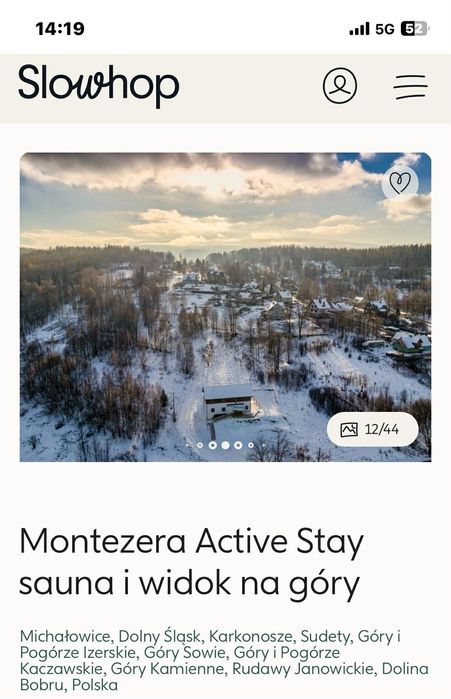Open the 12/44 photo gallery counter
Viewport: 451px width, 699px height.
click(373, 430)
